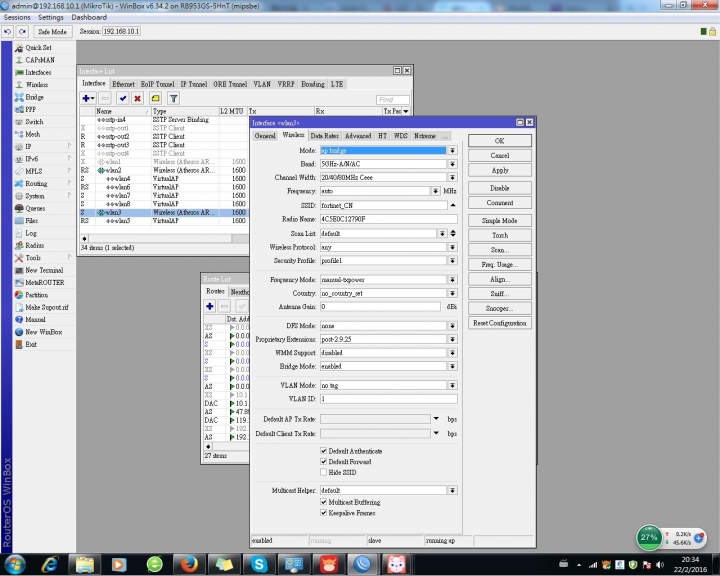Switch to EoIP Tunnel tab in Interface List
The height and width of the screenshot is (576, 720).
point(158,84)
